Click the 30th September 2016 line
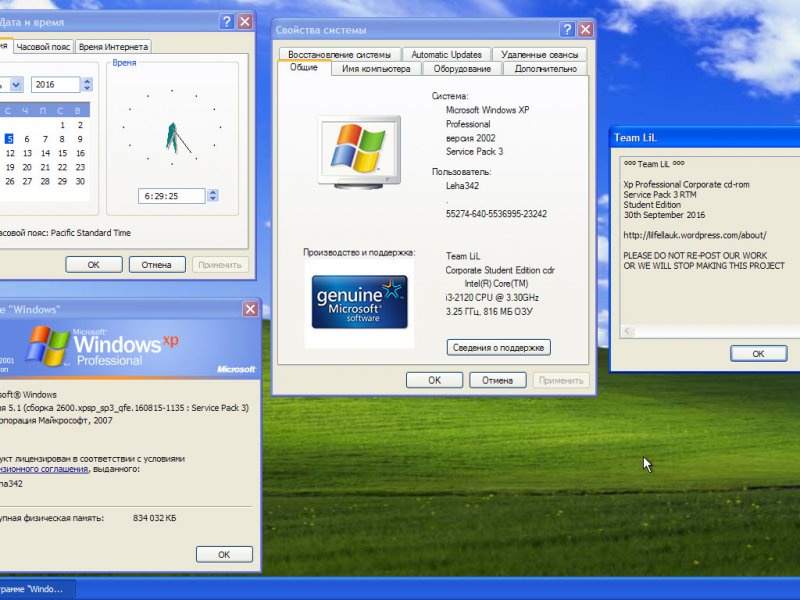 664,215
